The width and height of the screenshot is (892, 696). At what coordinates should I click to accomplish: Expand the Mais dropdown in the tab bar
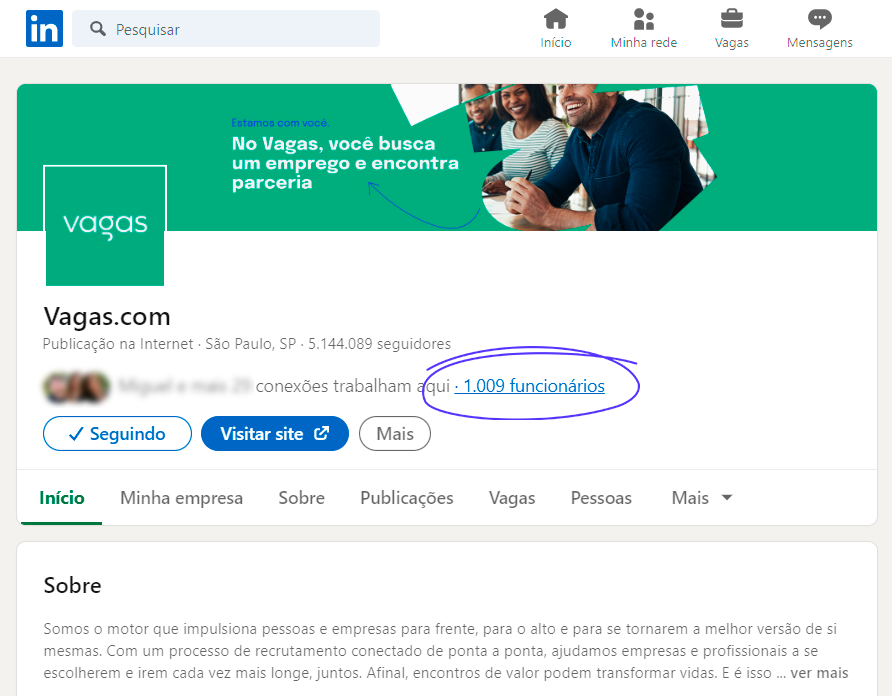[x=701, y=498]
